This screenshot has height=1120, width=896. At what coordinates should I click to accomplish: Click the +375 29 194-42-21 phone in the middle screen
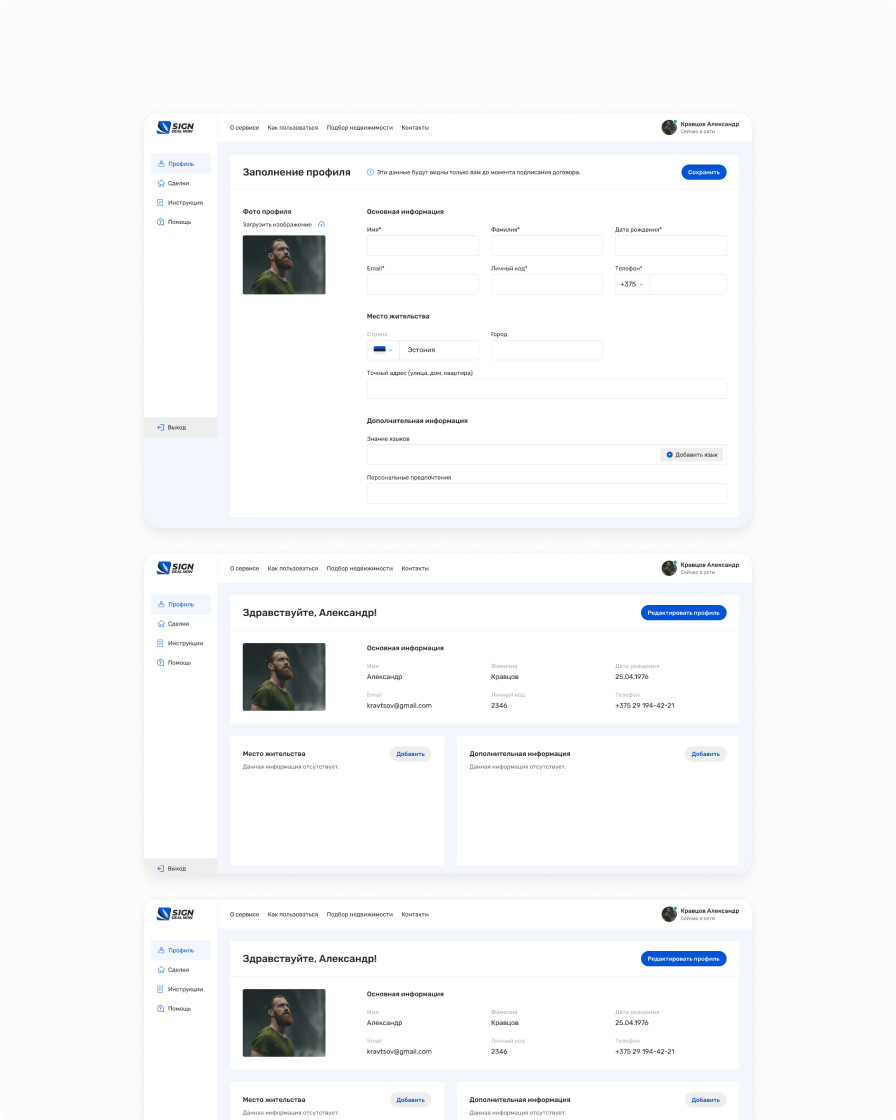coord(644,706)
